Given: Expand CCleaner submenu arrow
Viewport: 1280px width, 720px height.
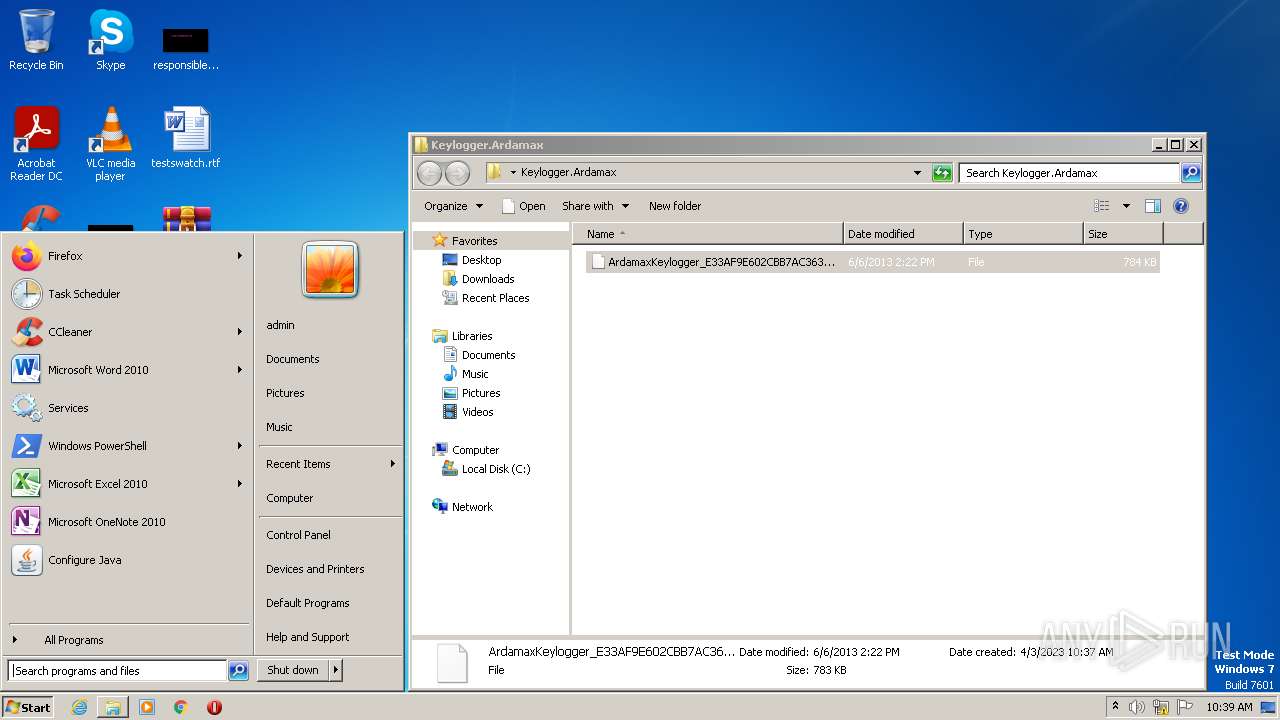Looking at the screenshot, I should (x=240, y=332).
